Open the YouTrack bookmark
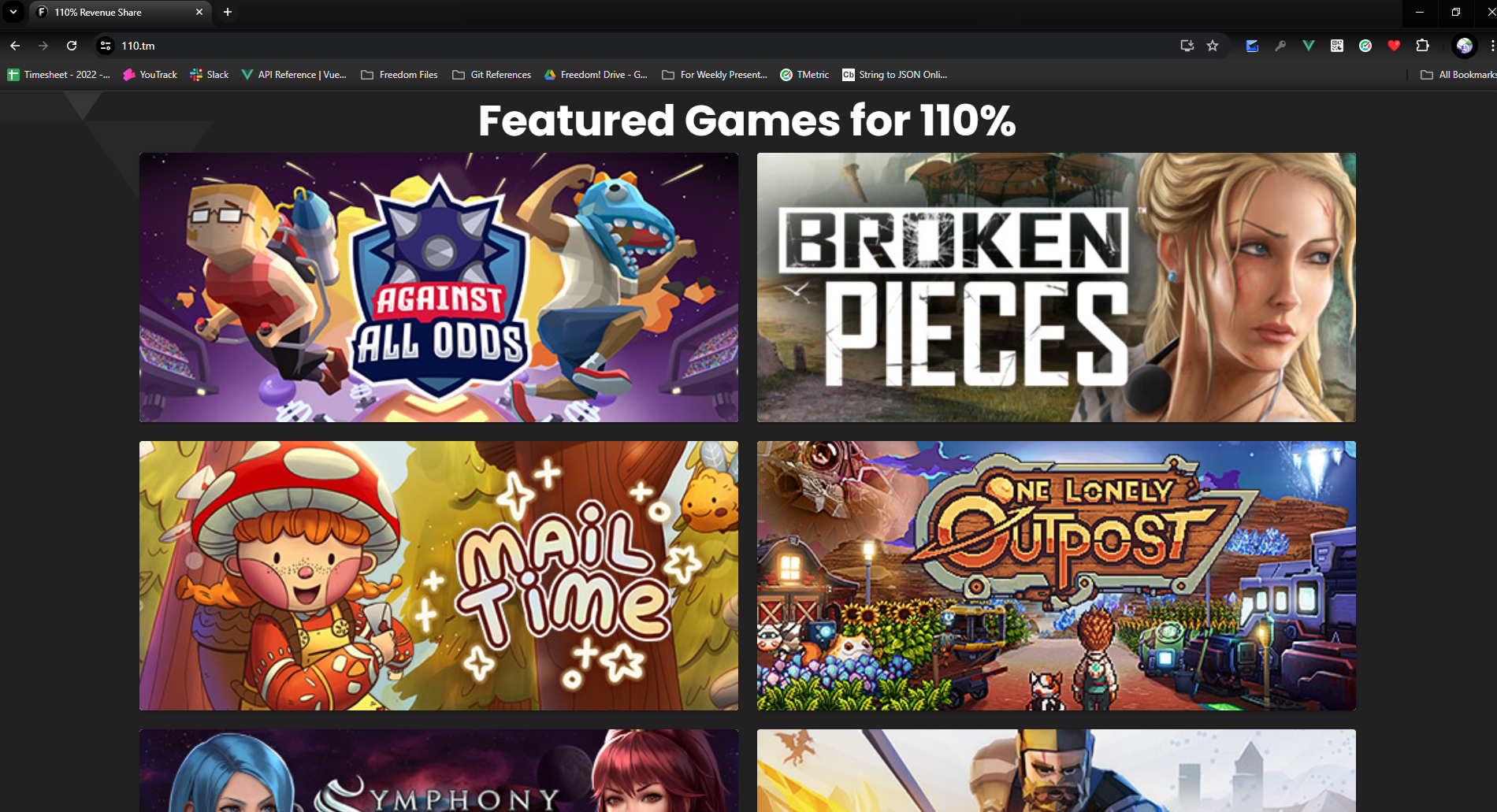Viewport: 1497px width, 812px height. pyautogui.click(x=150, y=75)
